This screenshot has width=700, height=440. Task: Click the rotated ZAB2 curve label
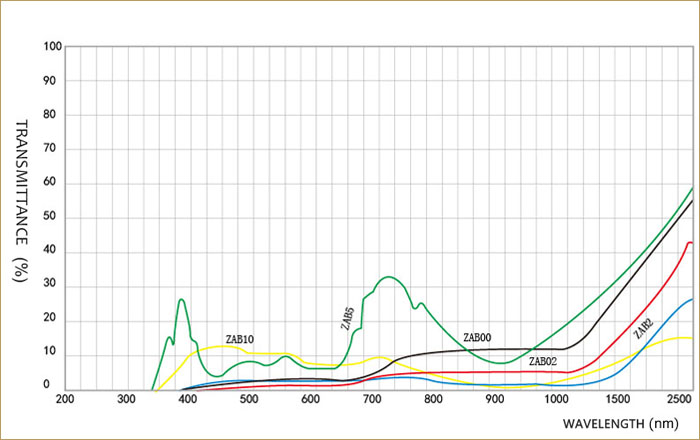pyautogui.click(x=643, y=327)
